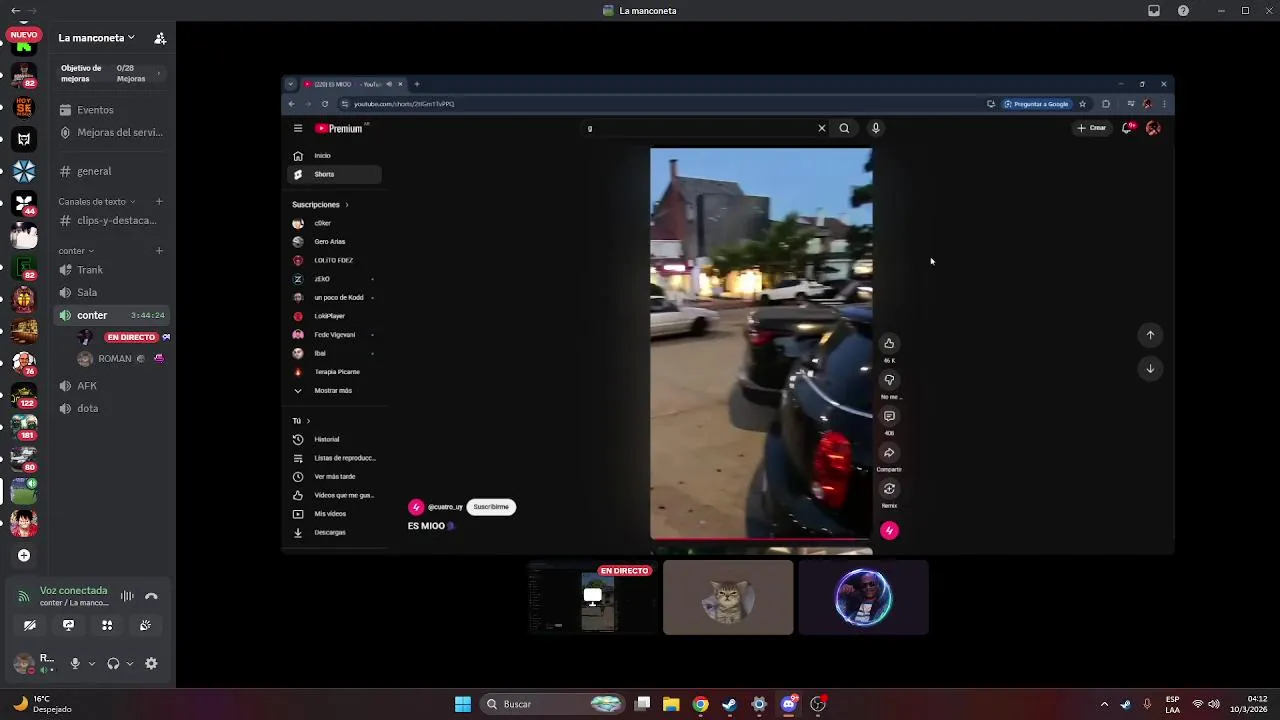
Task: Click the Windows Start button
Action: [463, 704]
